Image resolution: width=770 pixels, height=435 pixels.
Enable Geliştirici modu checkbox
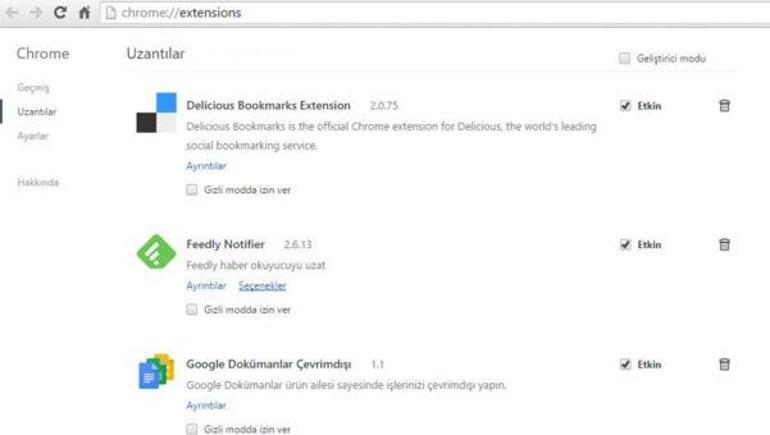click(625, 58)
